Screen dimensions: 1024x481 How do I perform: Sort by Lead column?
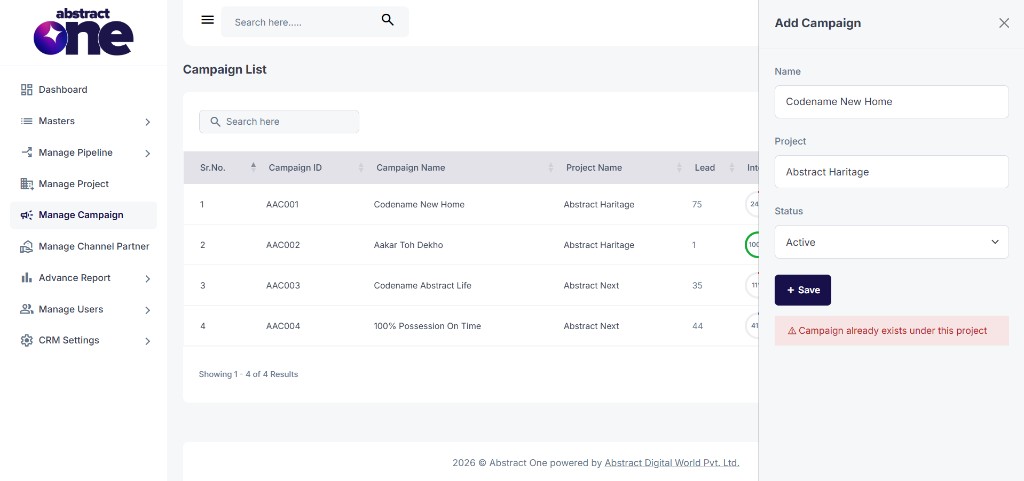(730, 168)
